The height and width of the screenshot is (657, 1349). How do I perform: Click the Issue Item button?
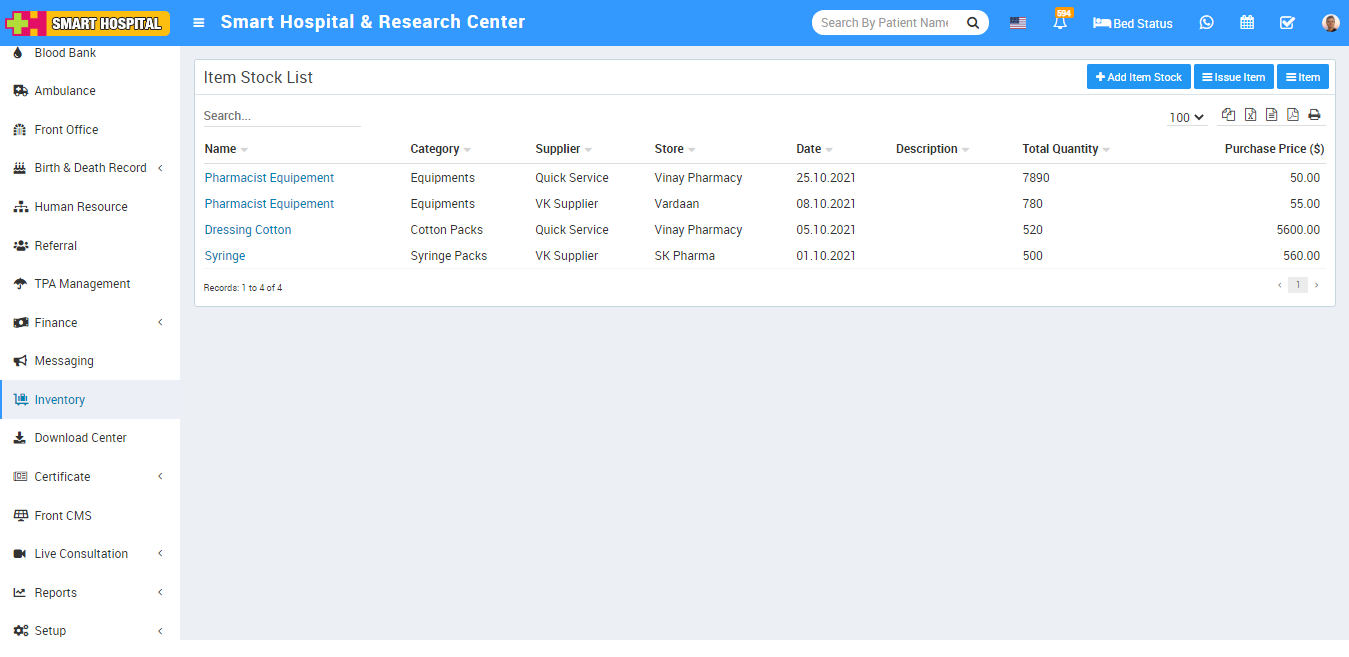coord(1233,77)
